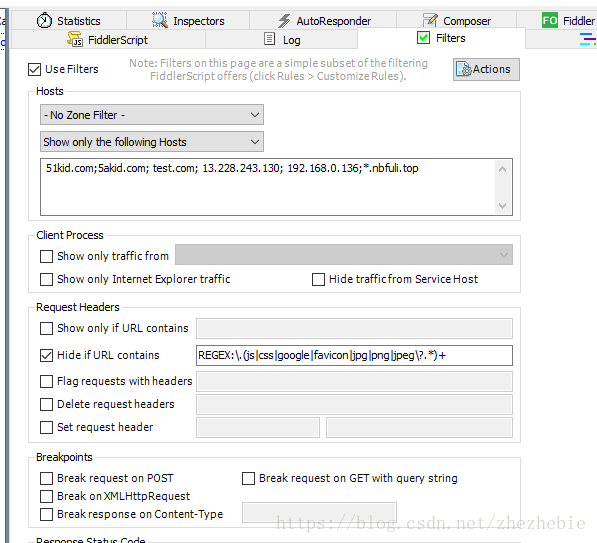Switch to the Composer tab
The height and width of the screenshot is (543, 597).
pyautogui.click(x=457, y=21)
